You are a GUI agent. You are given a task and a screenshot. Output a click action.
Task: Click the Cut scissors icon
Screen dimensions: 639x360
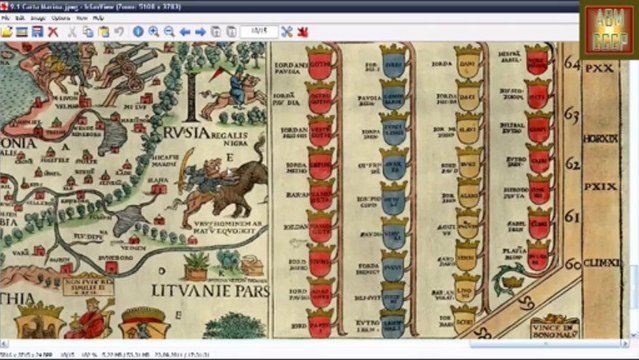pos(72,31)
